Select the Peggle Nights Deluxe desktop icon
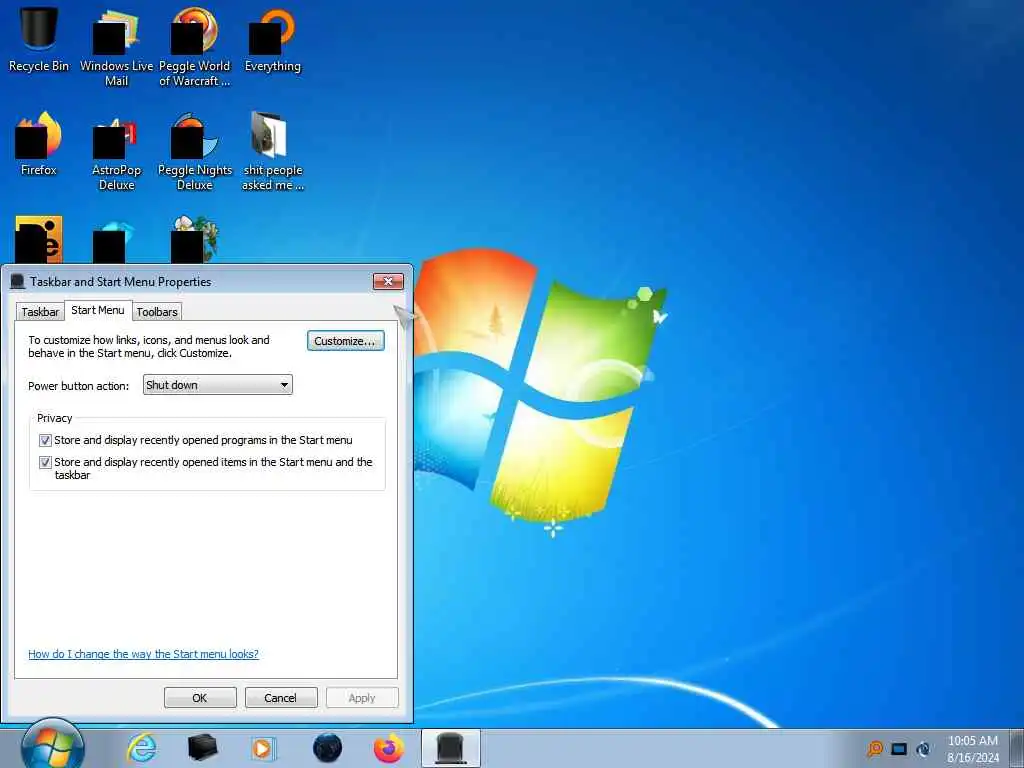 coord(195,152)
